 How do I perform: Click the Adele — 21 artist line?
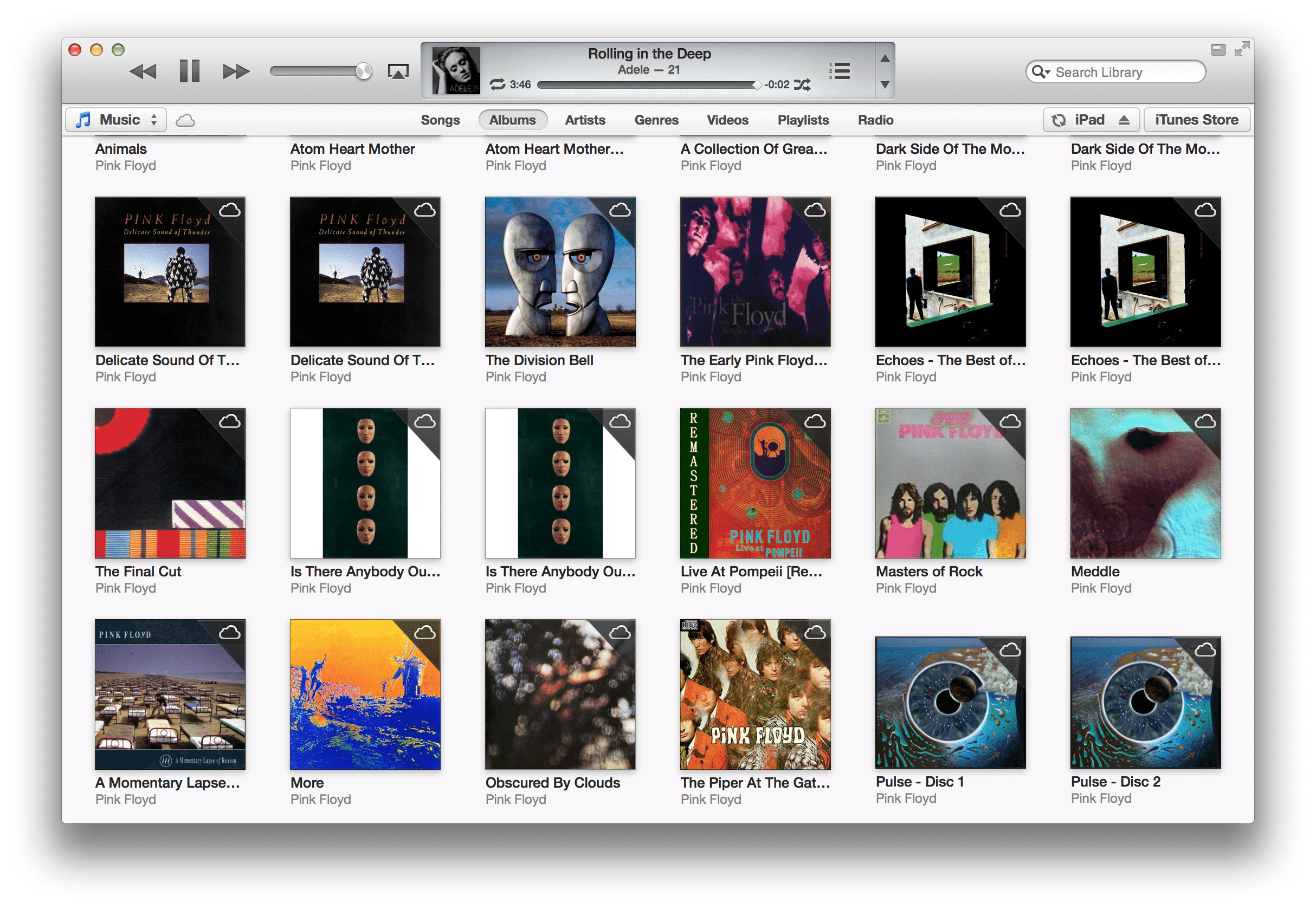(x=649, y=69)
